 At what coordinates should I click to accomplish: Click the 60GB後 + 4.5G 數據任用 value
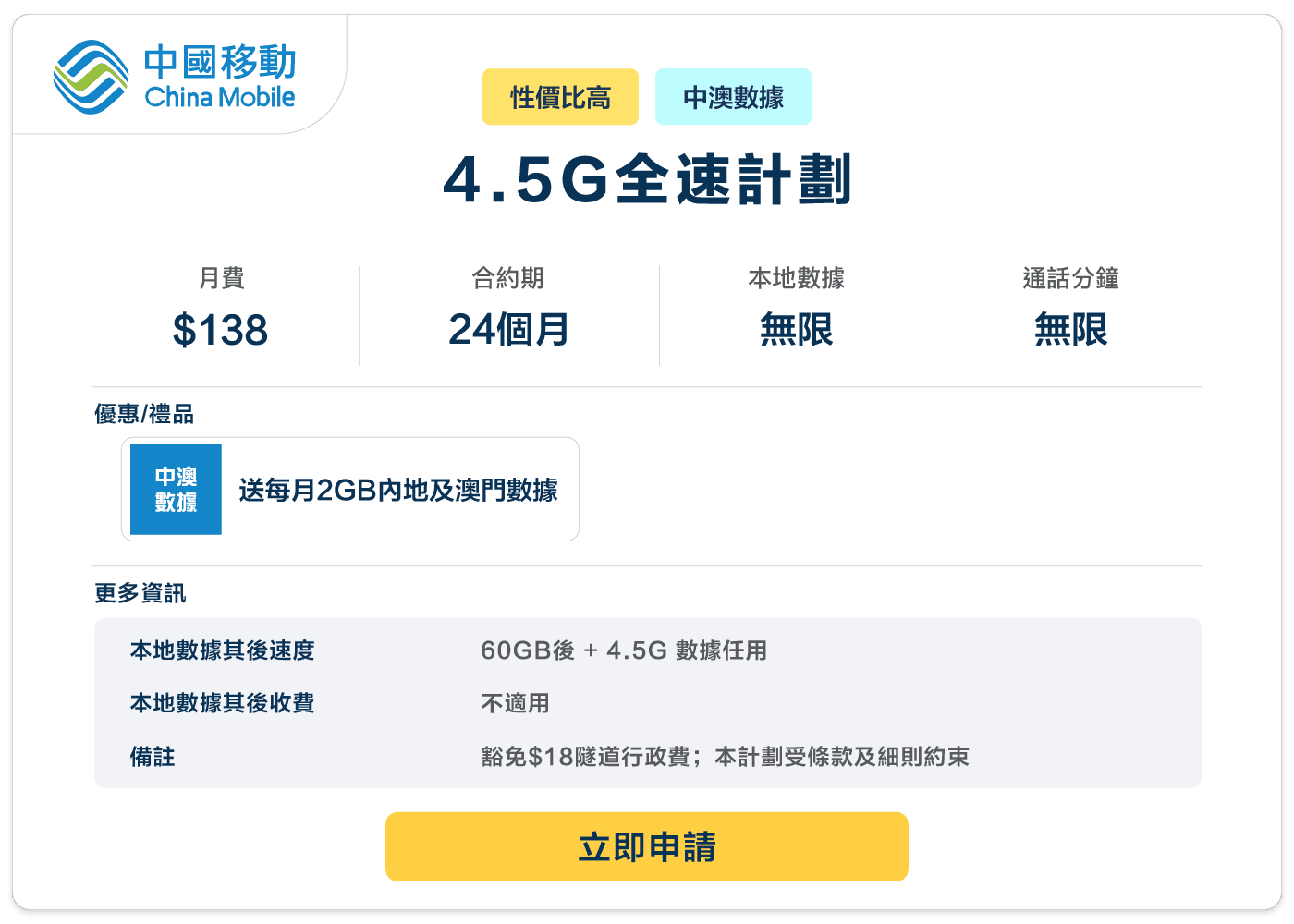624,650
